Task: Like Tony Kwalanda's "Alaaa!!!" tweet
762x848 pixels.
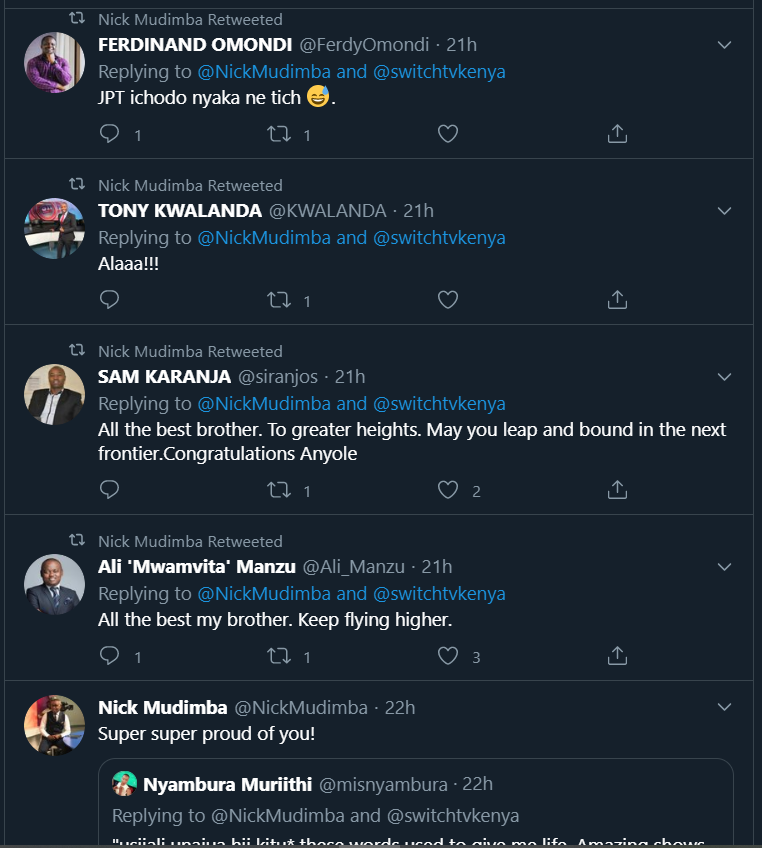Action: coord(448,299)
